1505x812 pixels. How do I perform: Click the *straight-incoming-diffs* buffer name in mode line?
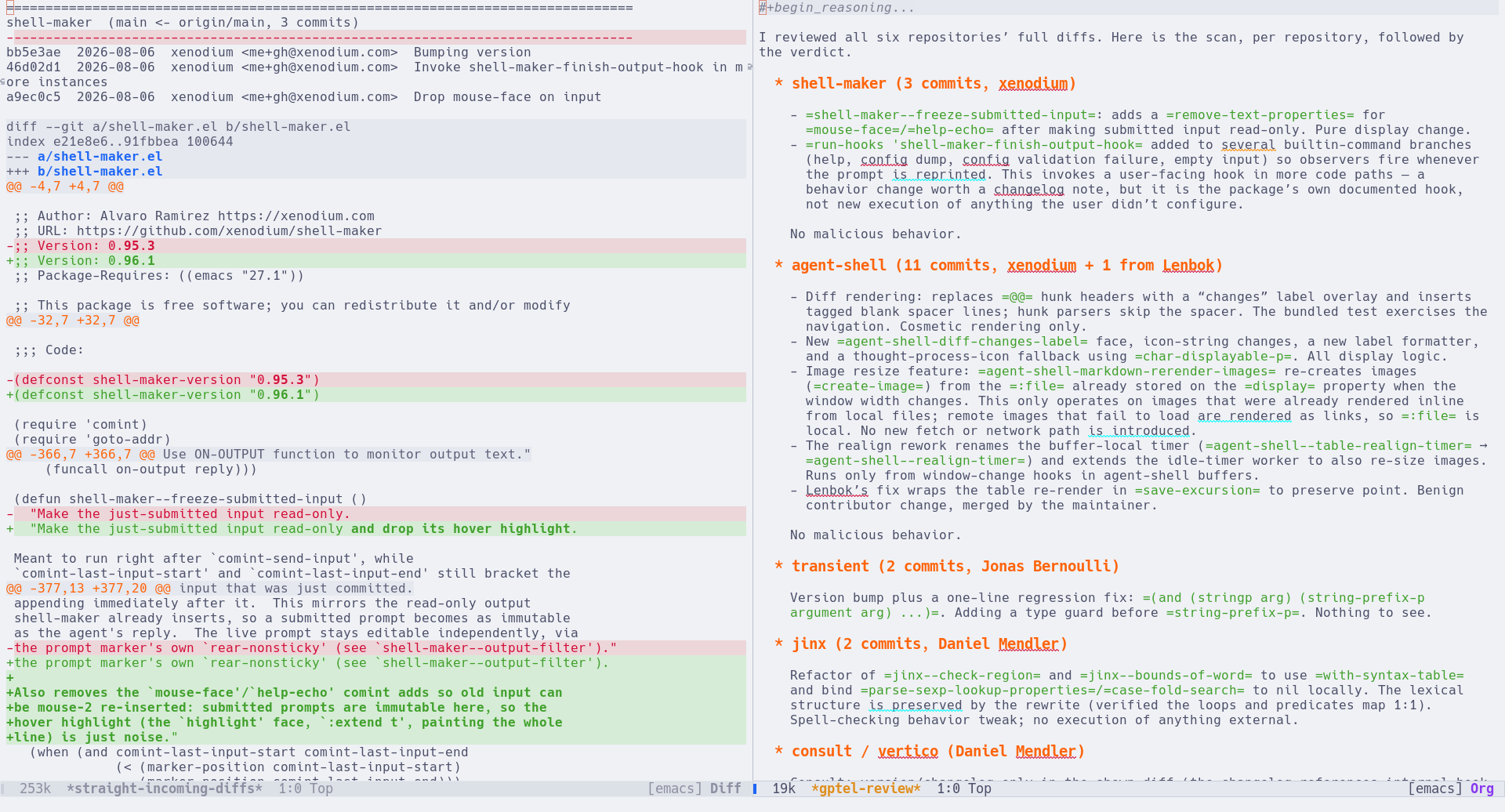165,788
